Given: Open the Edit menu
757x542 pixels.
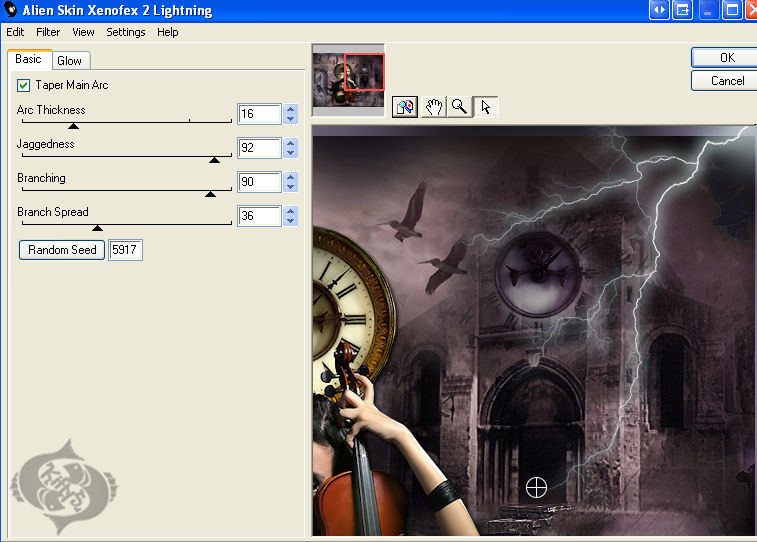Looking at the screenshot, I should [15, 32].
